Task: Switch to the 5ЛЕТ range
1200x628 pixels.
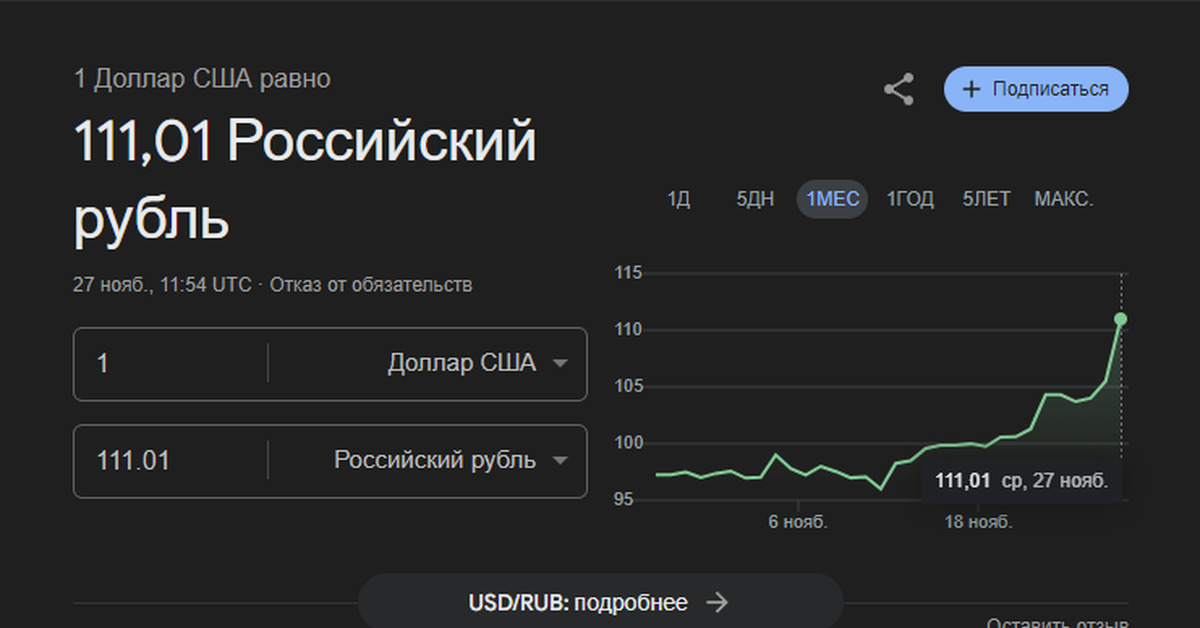Action: coord(986,200)
